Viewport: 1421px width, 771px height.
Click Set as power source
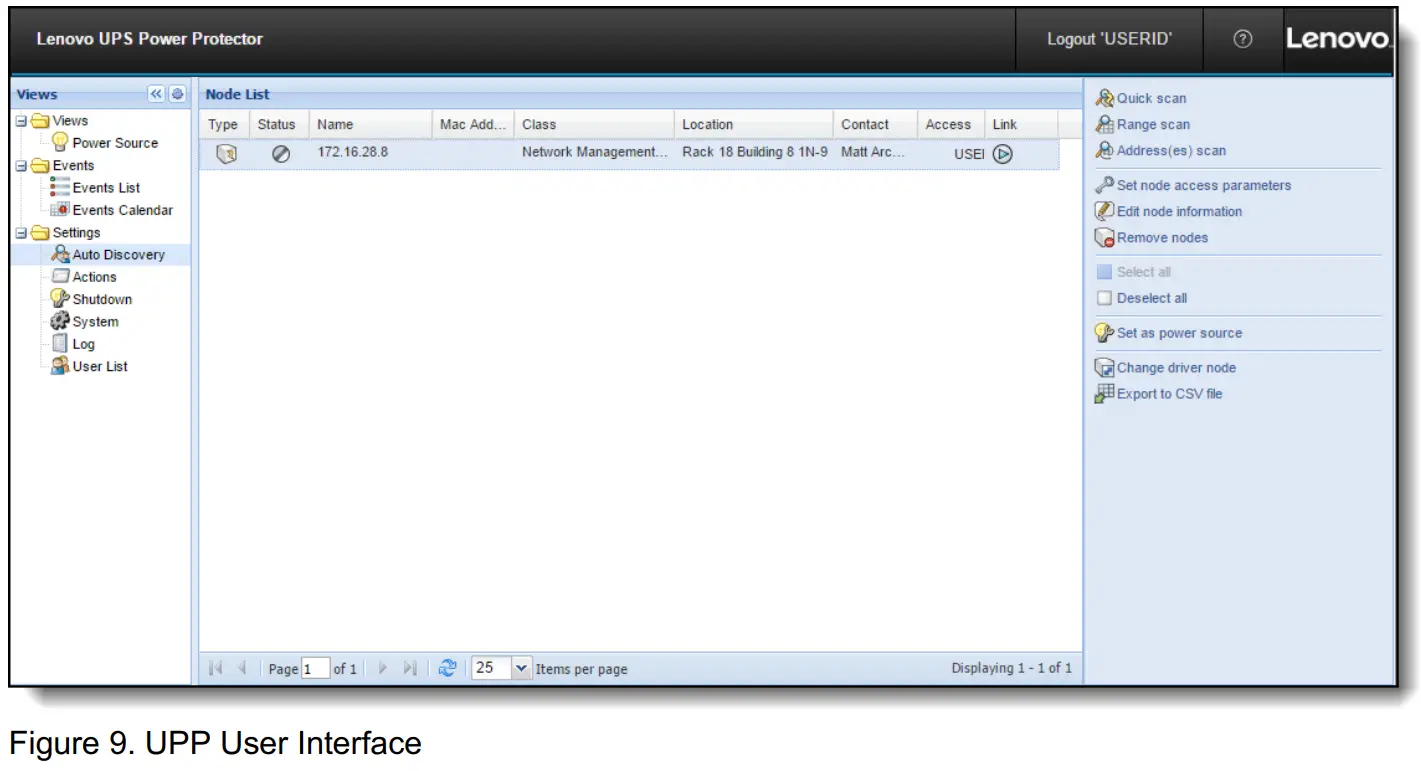coord(1180,333)
